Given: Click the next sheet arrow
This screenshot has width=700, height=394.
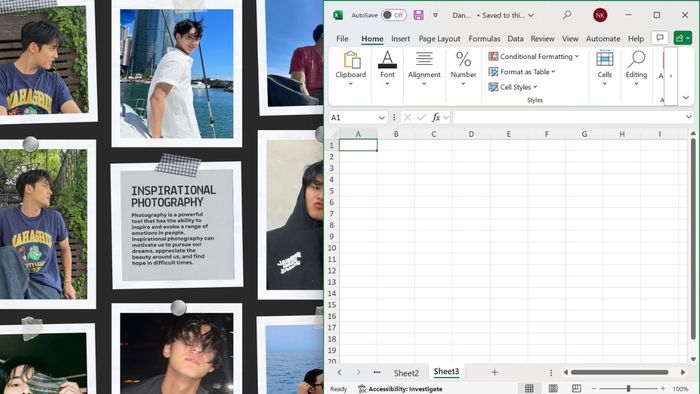Looking at the screenshot, I should point(358,372).
